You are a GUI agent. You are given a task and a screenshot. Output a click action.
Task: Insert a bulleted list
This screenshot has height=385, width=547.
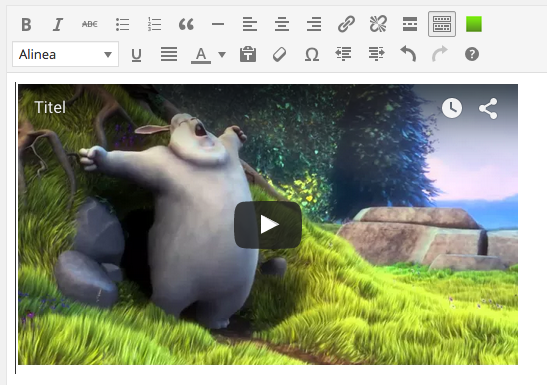coord(122,24)
